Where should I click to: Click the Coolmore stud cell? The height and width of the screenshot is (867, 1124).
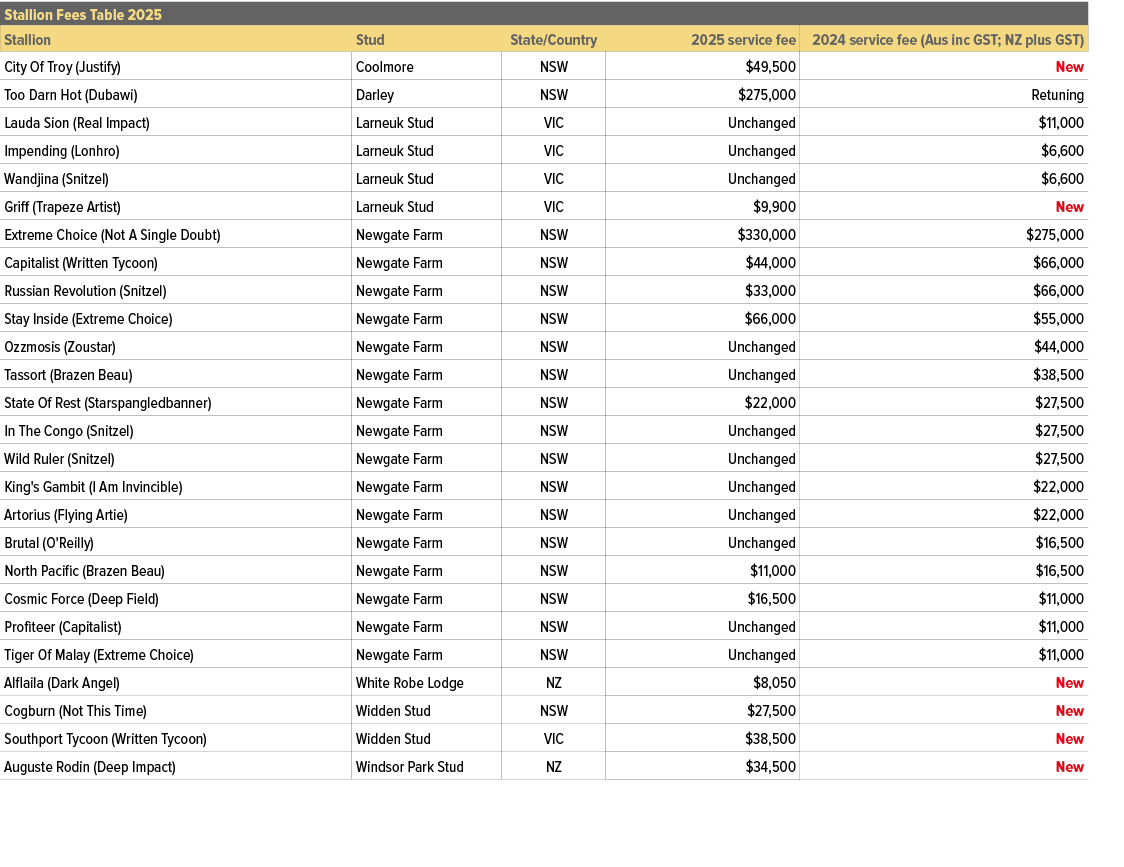pyautogui.click(x=384, y=67)
